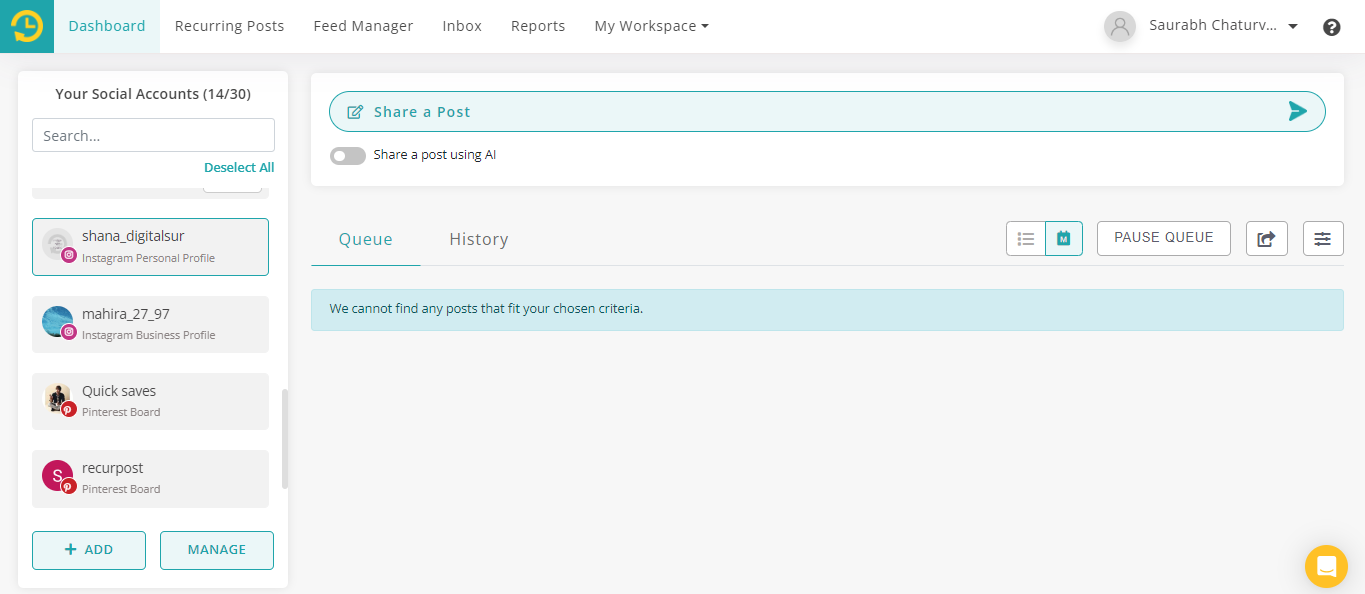Click the no posts found message

827,310
